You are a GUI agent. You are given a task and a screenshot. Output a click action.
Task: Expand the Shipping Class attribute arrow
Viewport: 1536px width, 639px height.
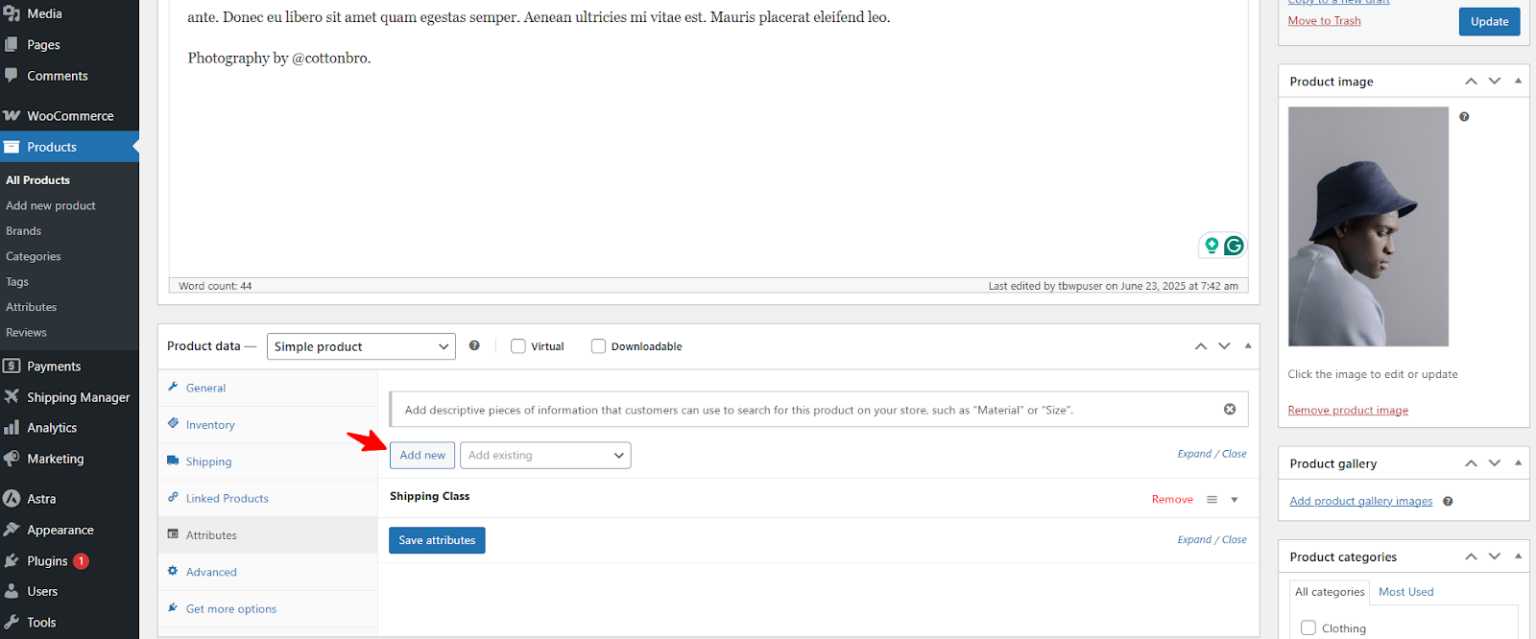pos(1234,499)
